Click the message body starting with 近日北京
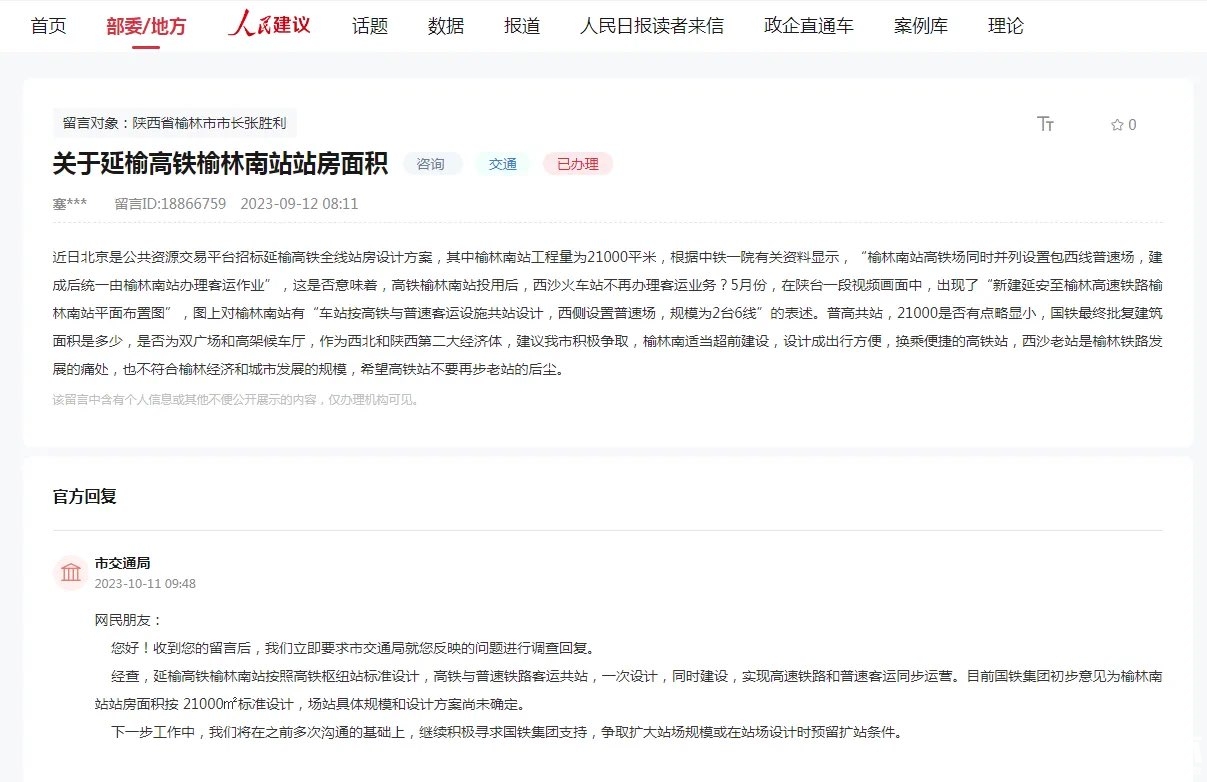The image size is (1207, 782). pyautogui.click(x=608, y=313)
